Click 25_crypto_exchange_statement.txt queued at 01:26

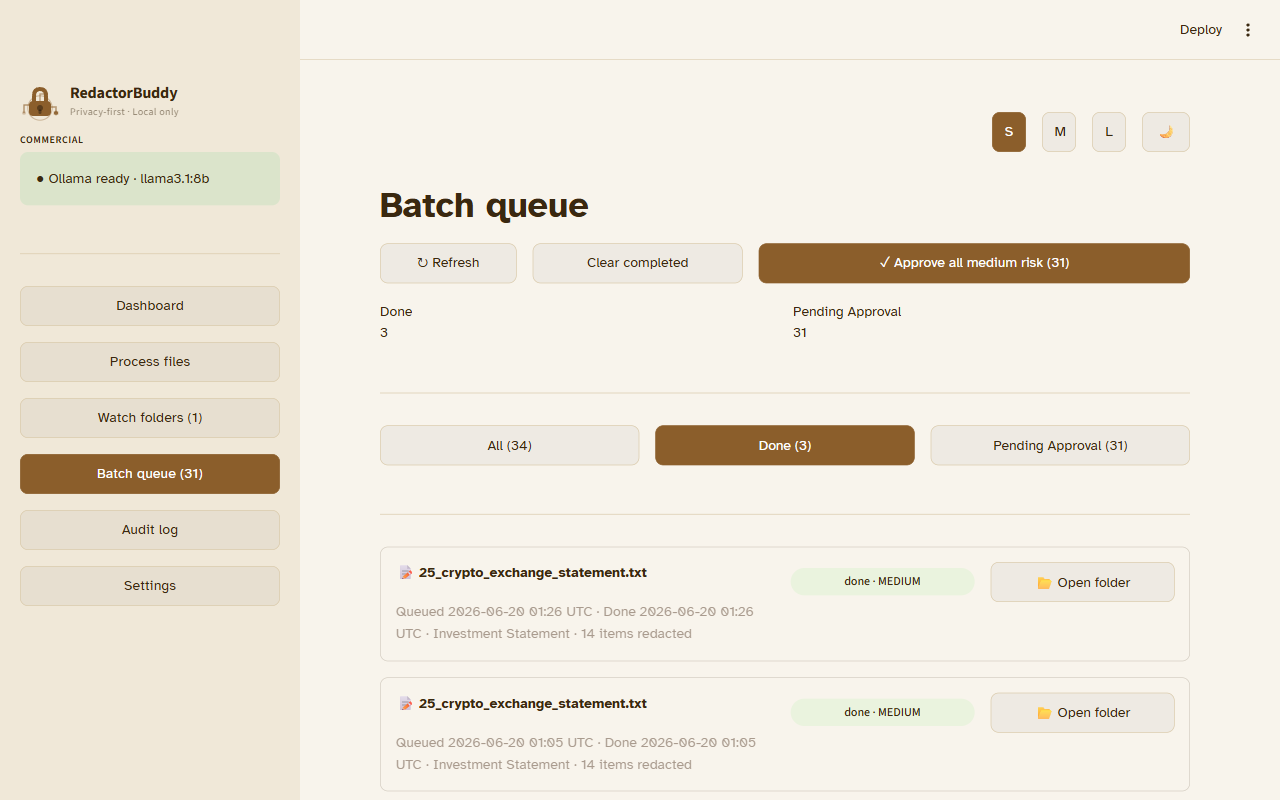pos(533,573)
